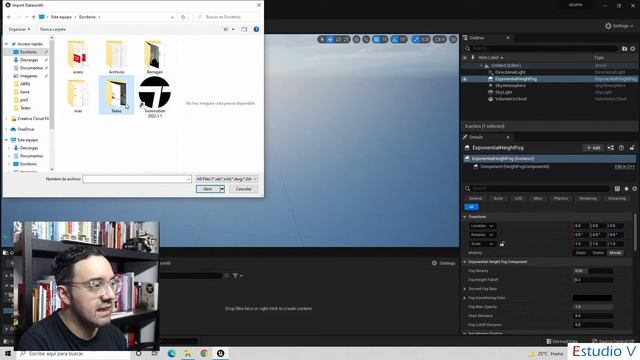
Task: Open the Scale dropdown in Transform
Action: point(482,244)
